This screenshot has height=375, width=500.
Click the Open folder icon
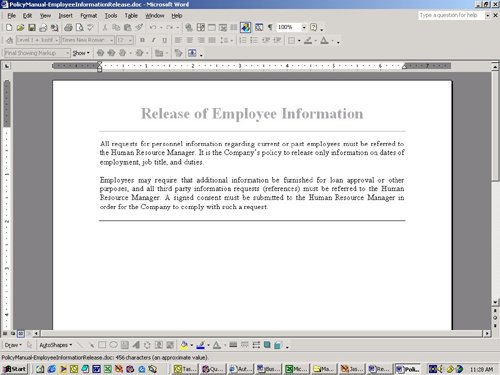click(x=20, y=28)
